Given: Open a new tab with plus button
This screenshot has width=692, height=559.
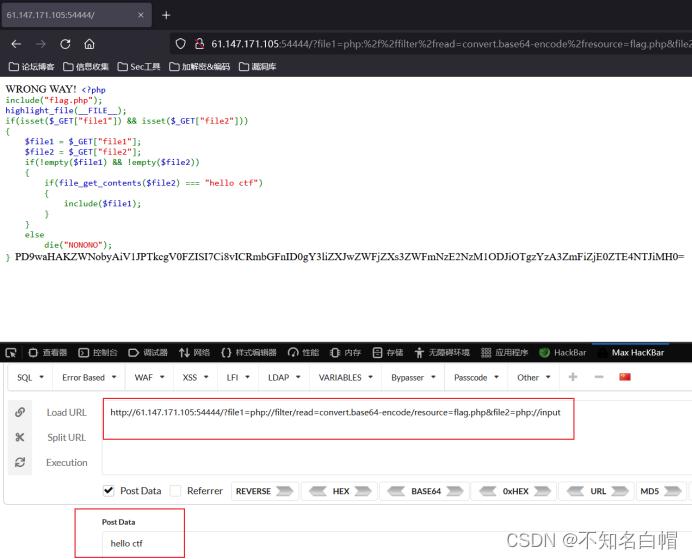Looking at the screenshot, I should [166, 15].
